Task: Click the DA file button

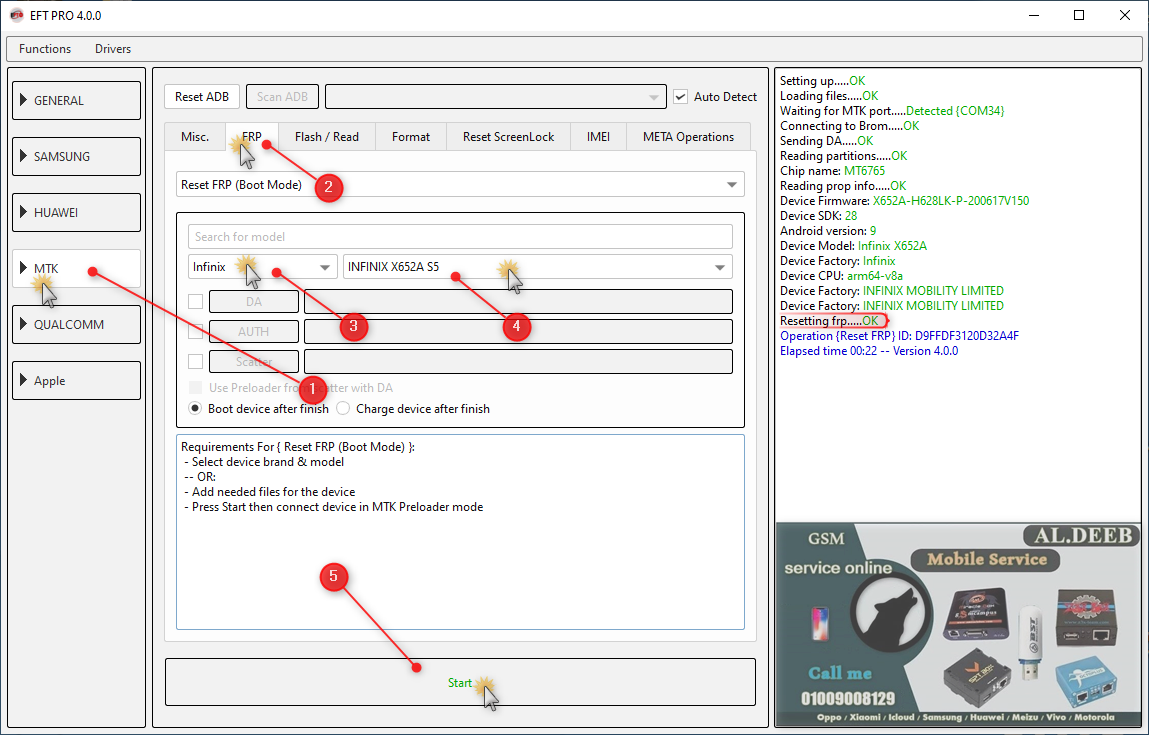Action: 254,301
